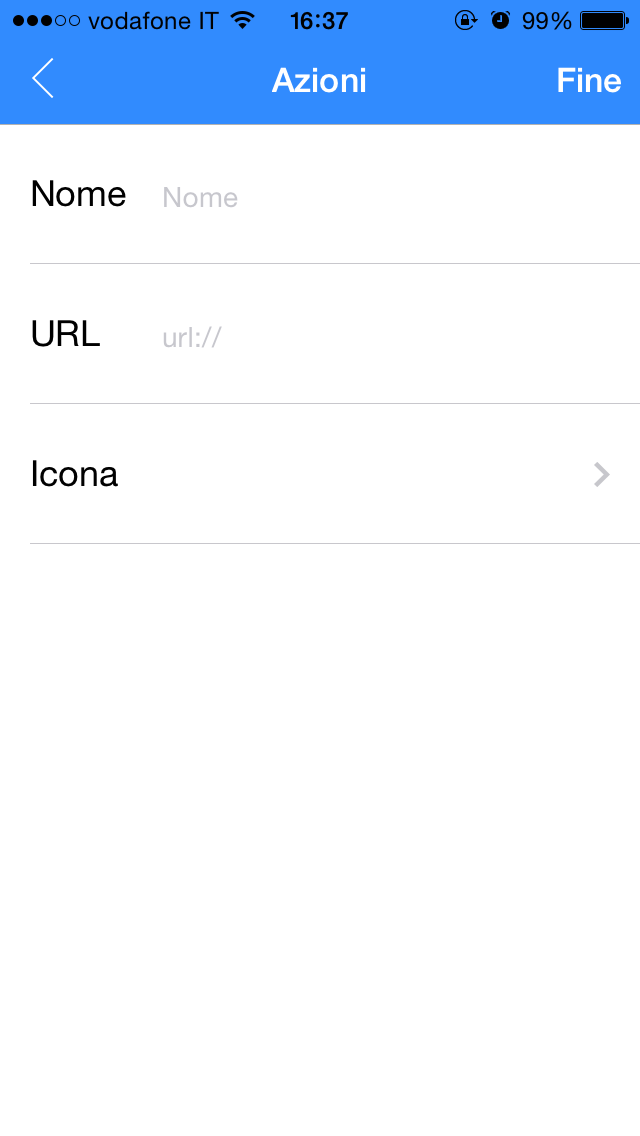Tap the signal strength dots
Screen dimensions: 640x1136
click(x=46, y=21)
